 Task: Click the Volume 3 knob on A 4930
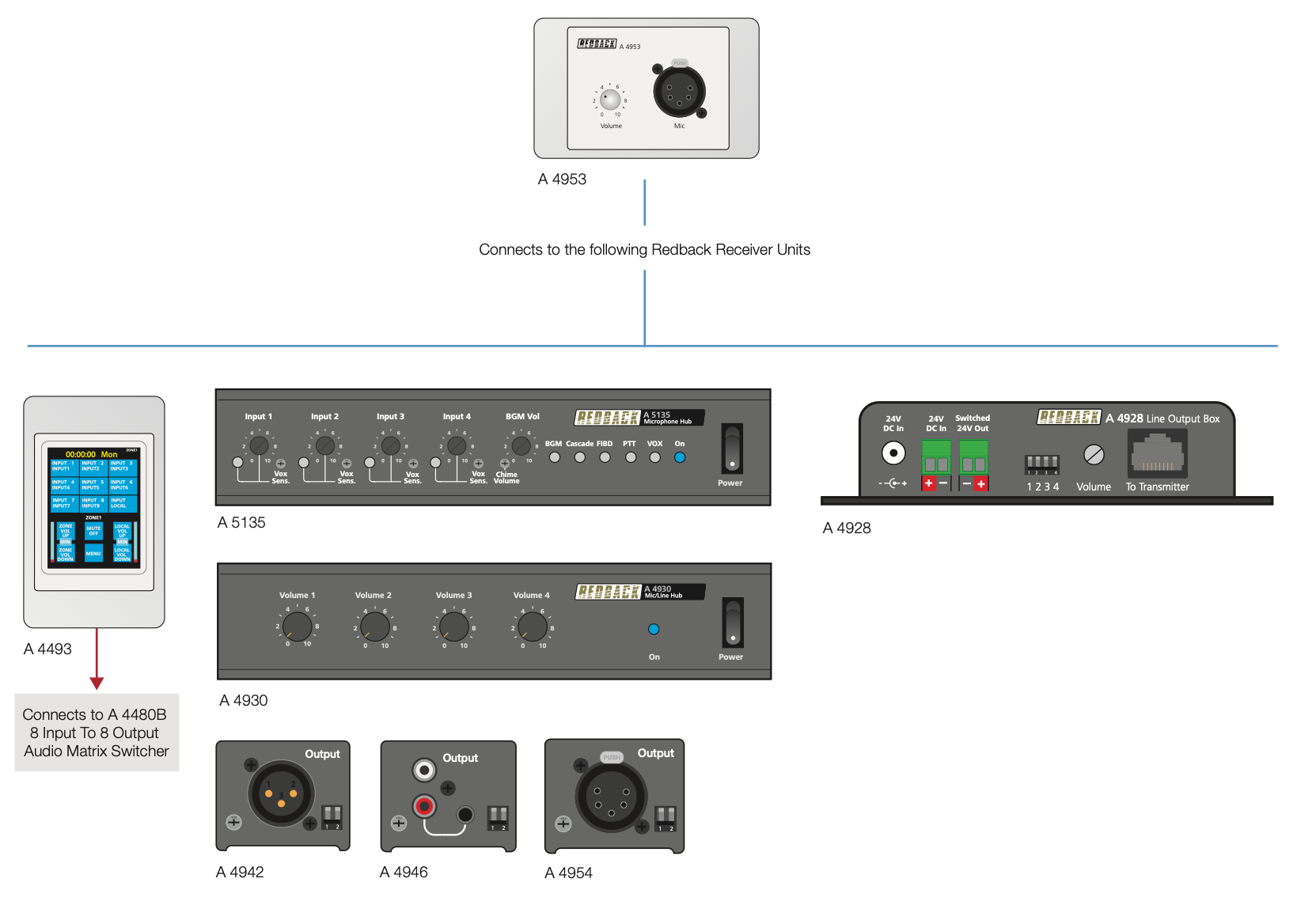coord(454,627)
